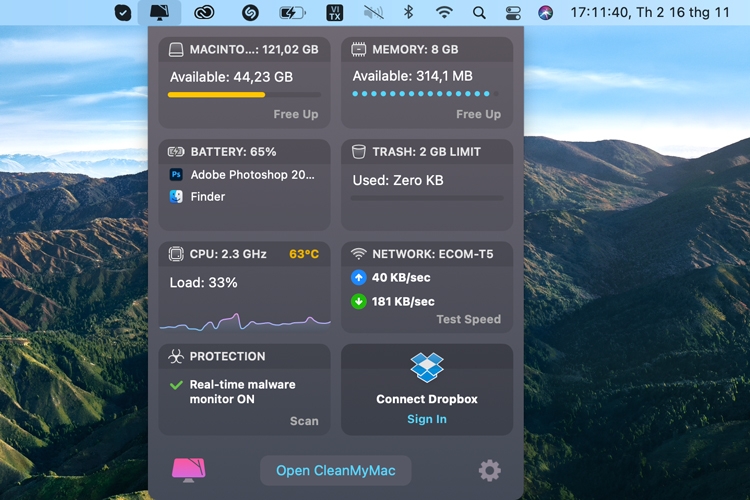Click the empty Trash usage bar
The image size is (750, 500).
[427, 198]
